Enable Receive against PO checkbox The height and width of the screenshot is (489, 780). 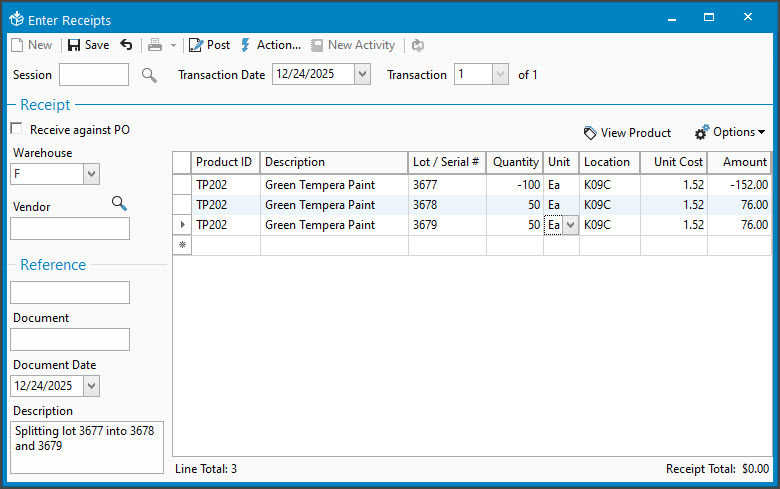[16, 129]
